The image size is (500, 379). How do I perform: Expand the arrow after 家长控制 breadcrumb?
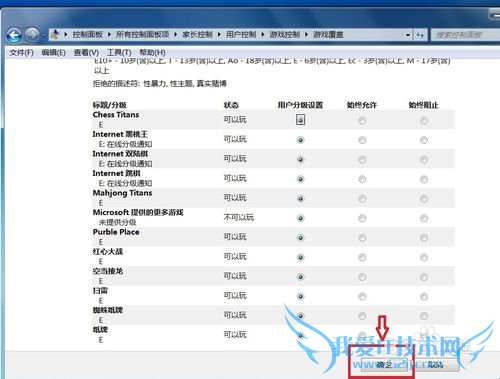(x=219, y=35)
